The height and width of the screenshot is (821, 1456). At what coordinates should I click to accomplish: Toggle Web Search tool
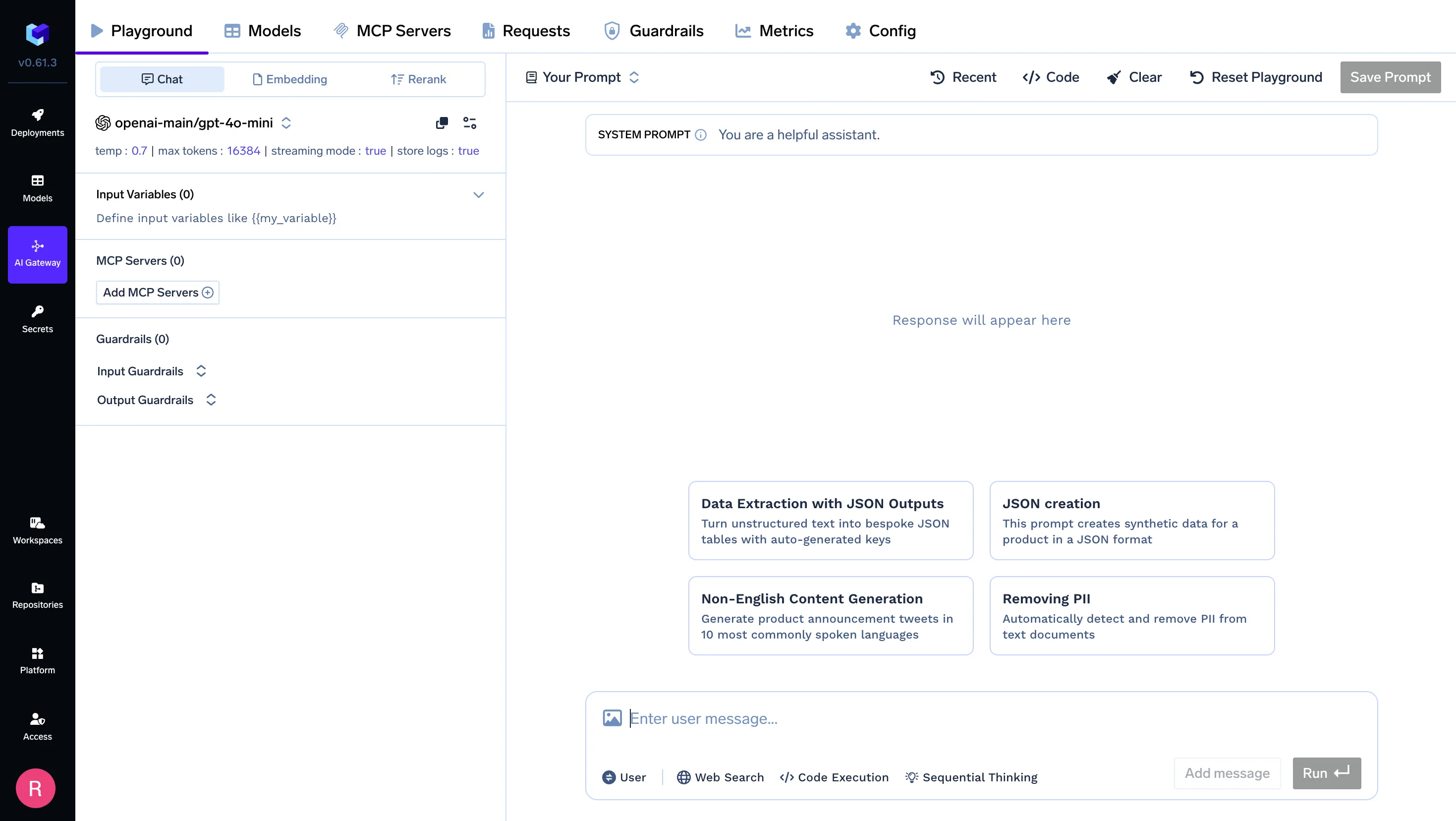(x=720, y=777)
